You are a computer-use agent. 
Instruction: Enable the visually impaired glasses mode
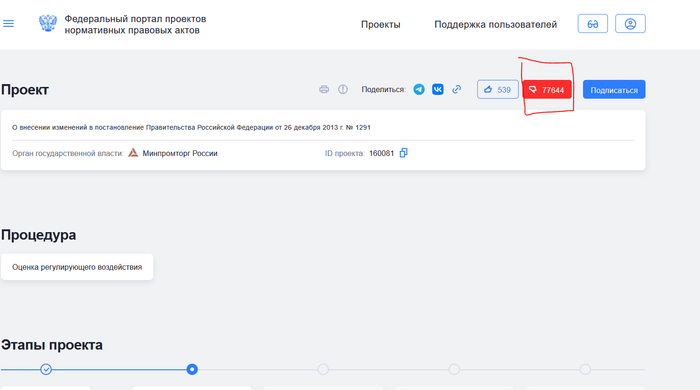coord(592,24)
